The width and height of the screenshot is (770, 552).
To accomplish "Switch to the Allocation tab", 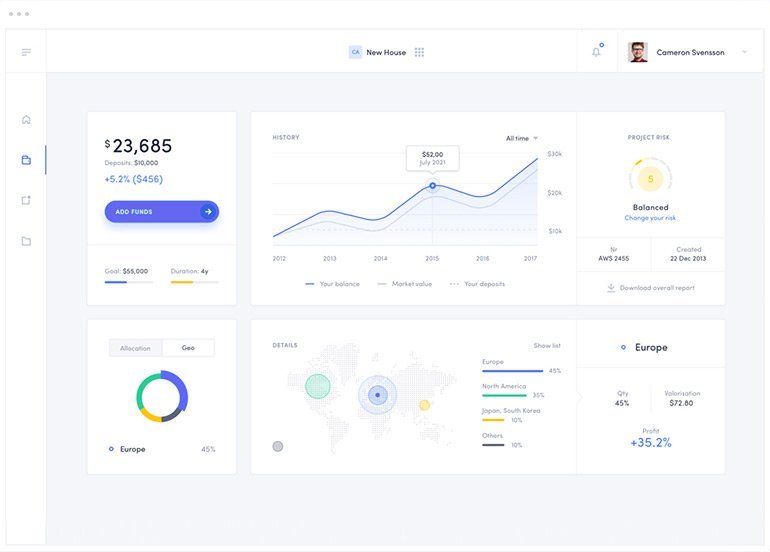I will pyautogui.click(x=135, y=348).
